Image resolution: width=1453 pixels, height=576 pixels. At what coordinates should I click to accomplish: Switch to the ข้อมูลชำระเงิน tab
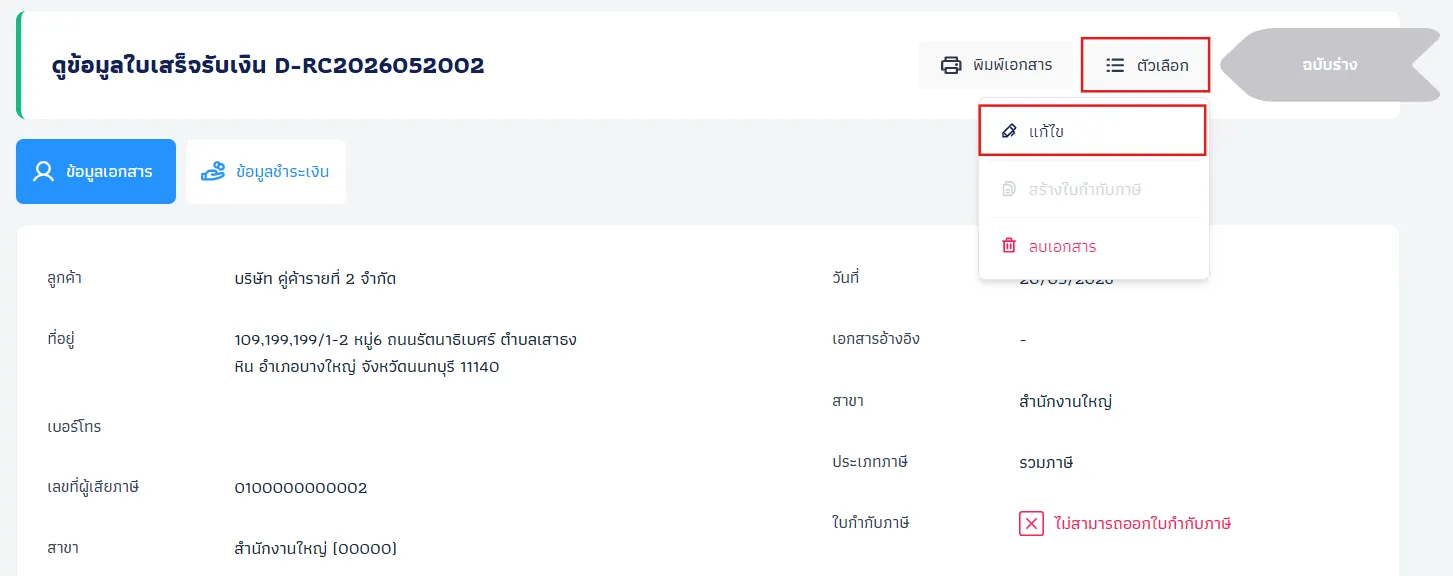(x=266, y=171)
